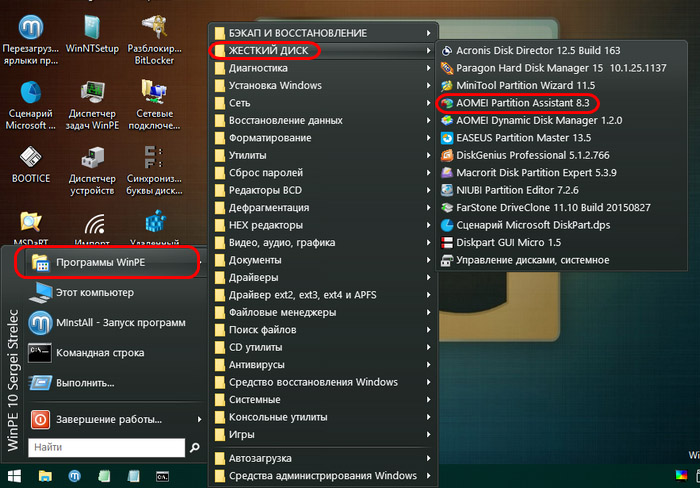Open command prompt icon on taskbar

pyautogui.click(x=162, y=477)
